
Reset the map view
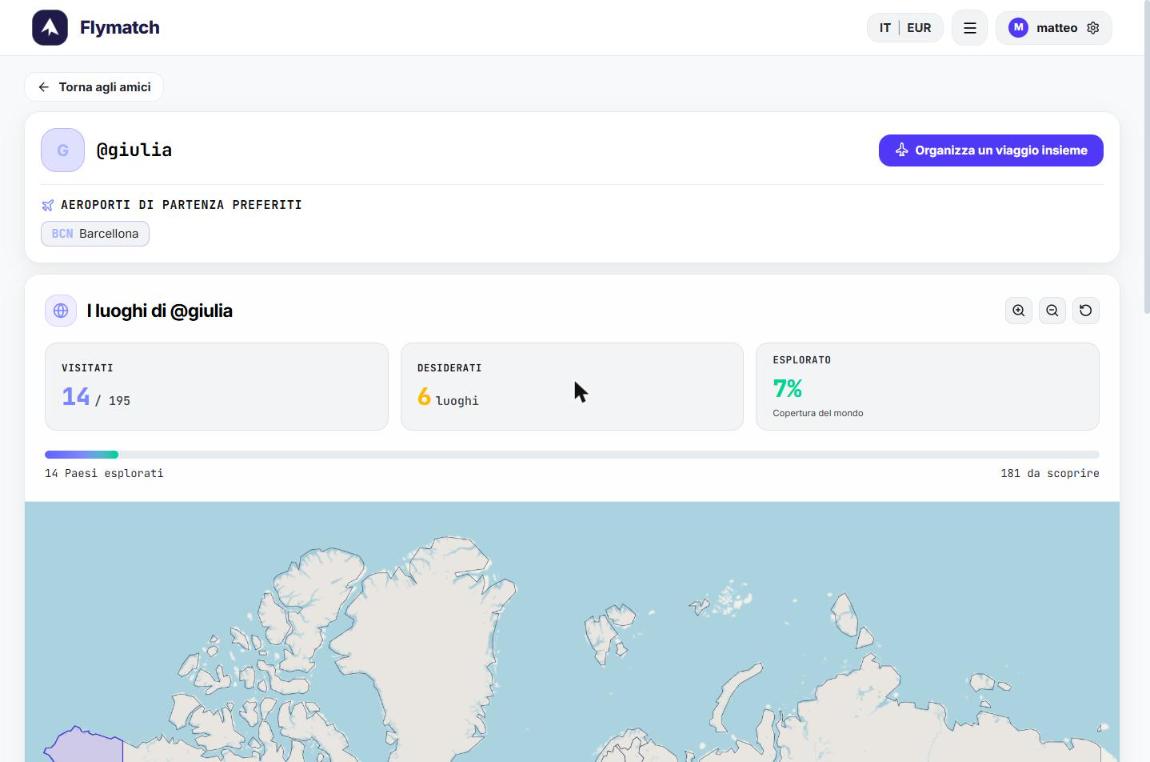(1086, 311)
